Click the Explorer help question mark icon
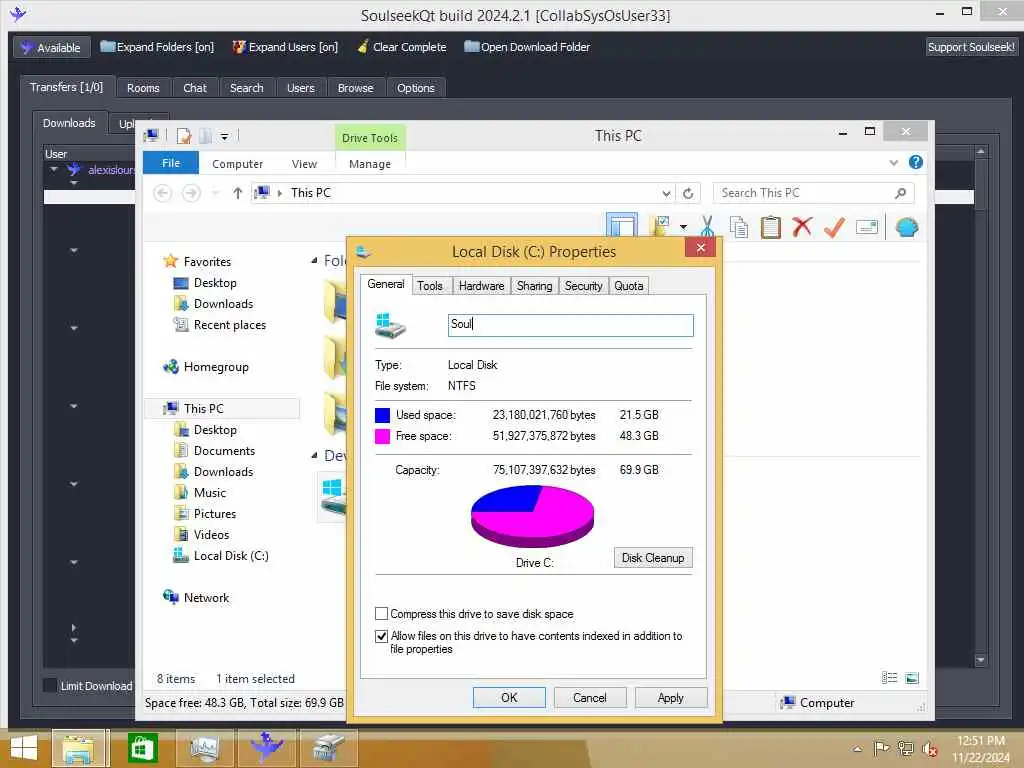This screenshot has width=1024, height=768. (x=916, y=162)
